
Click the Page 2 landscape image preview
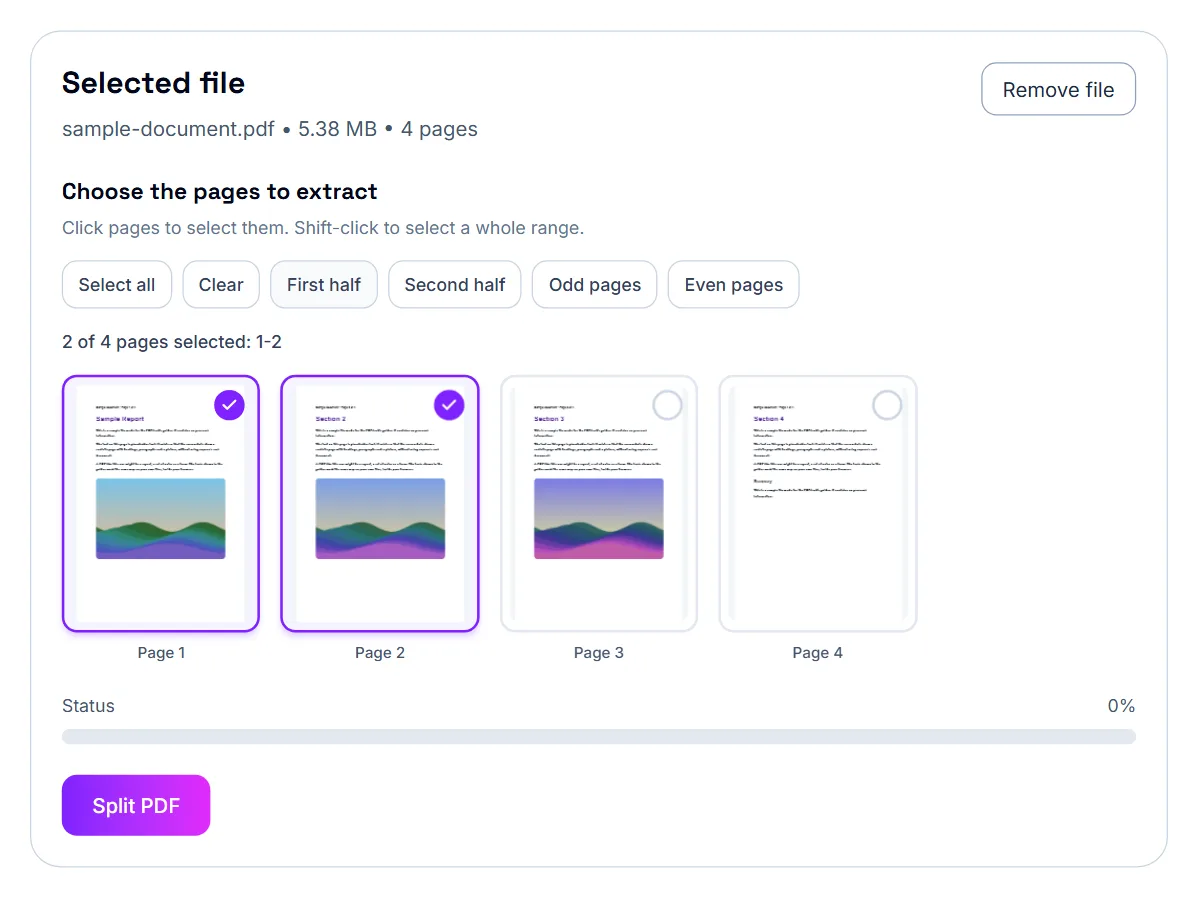point(380,519)
